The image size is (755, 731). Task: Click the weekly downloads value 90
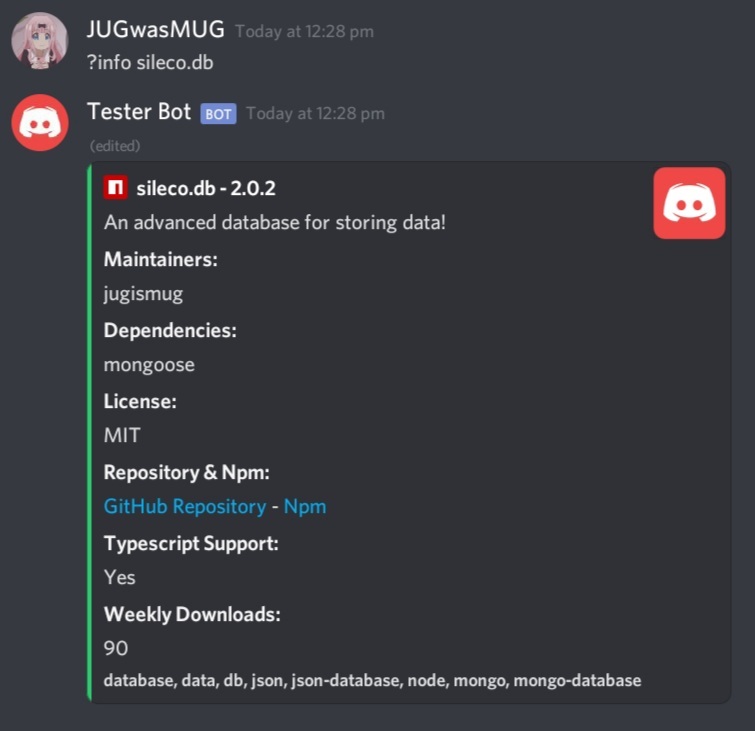coord(116,648)
